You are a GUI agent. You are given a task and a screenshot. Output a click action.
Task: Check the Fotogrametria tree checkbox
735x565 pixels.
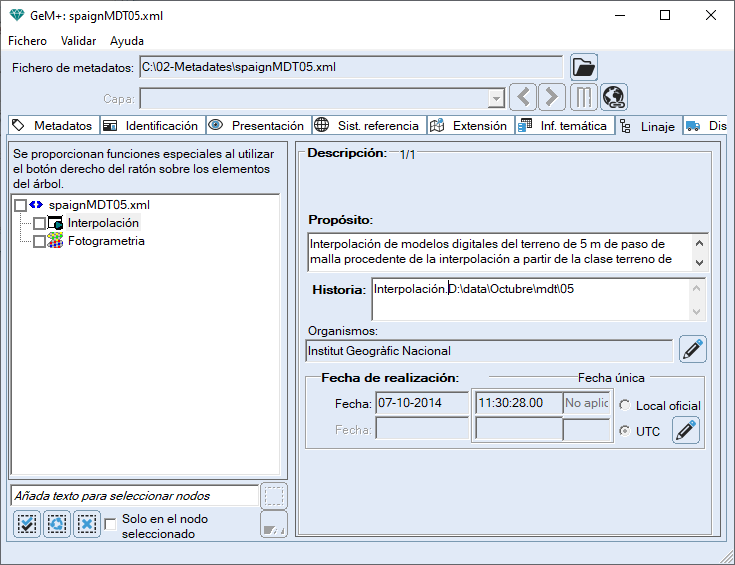coord(39,242)
